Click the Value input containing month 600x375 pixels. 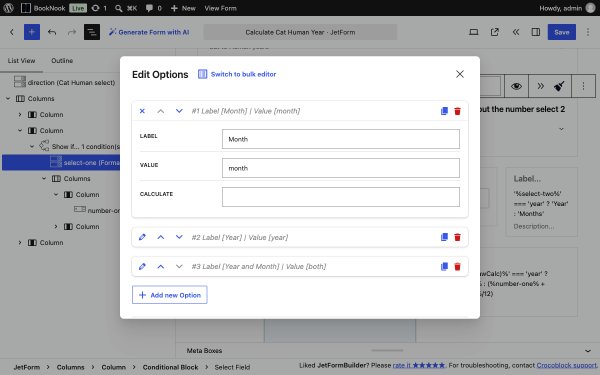[x=341, y=168]
